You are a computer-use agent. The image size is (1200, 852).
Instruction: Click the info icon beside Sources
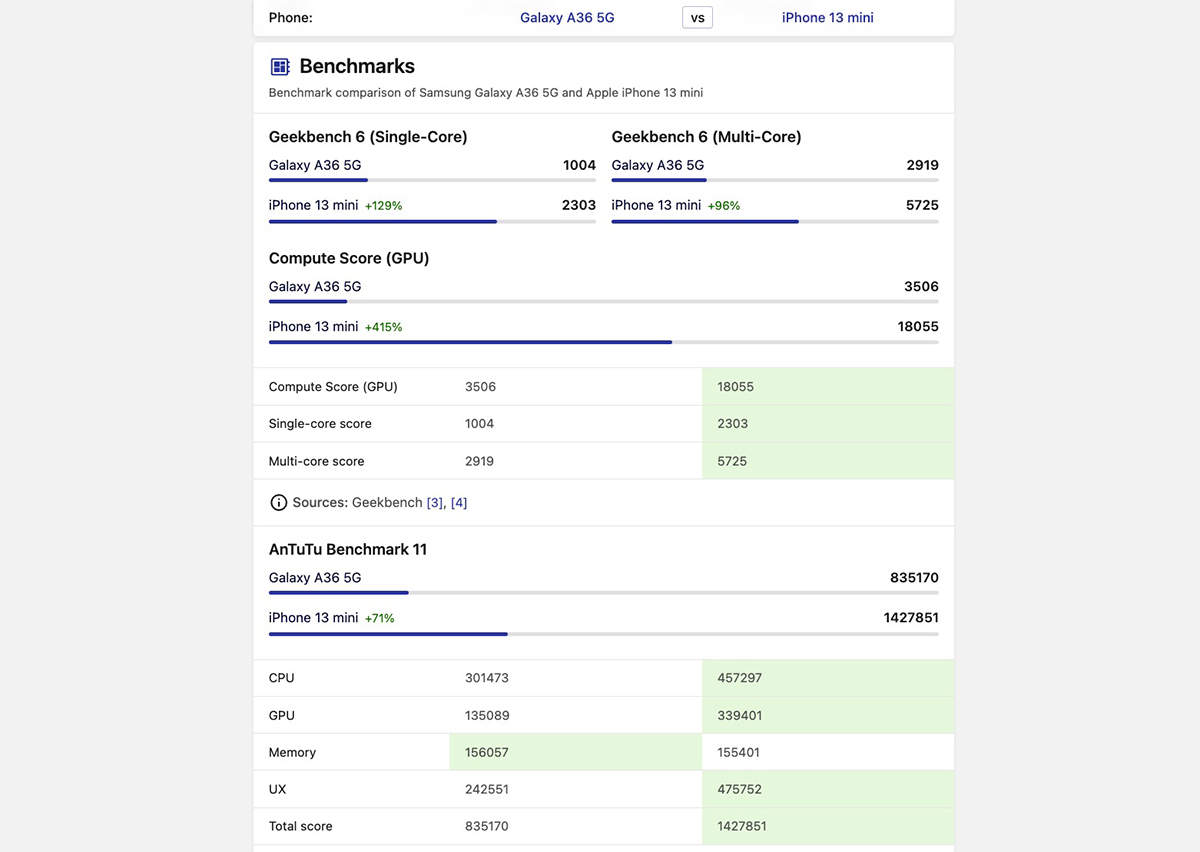click(x=279, y=503)
